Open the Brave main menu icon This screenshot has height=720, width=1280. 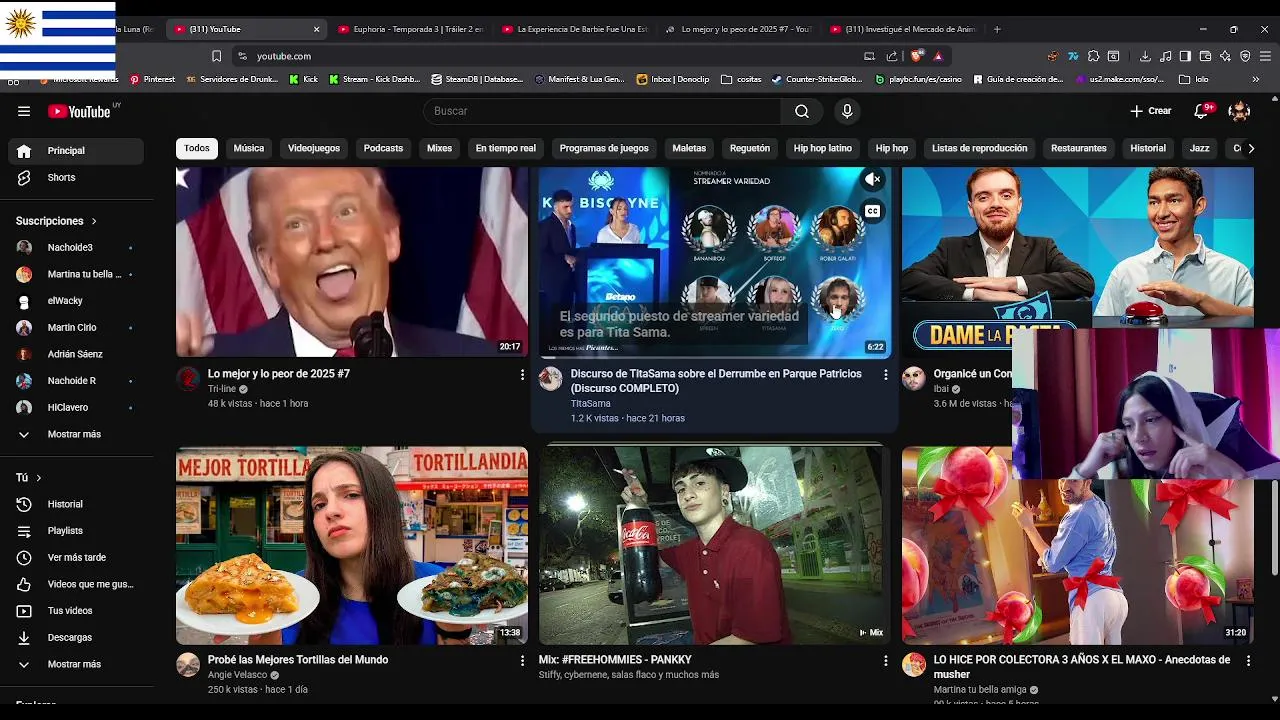pos(1265,56)
